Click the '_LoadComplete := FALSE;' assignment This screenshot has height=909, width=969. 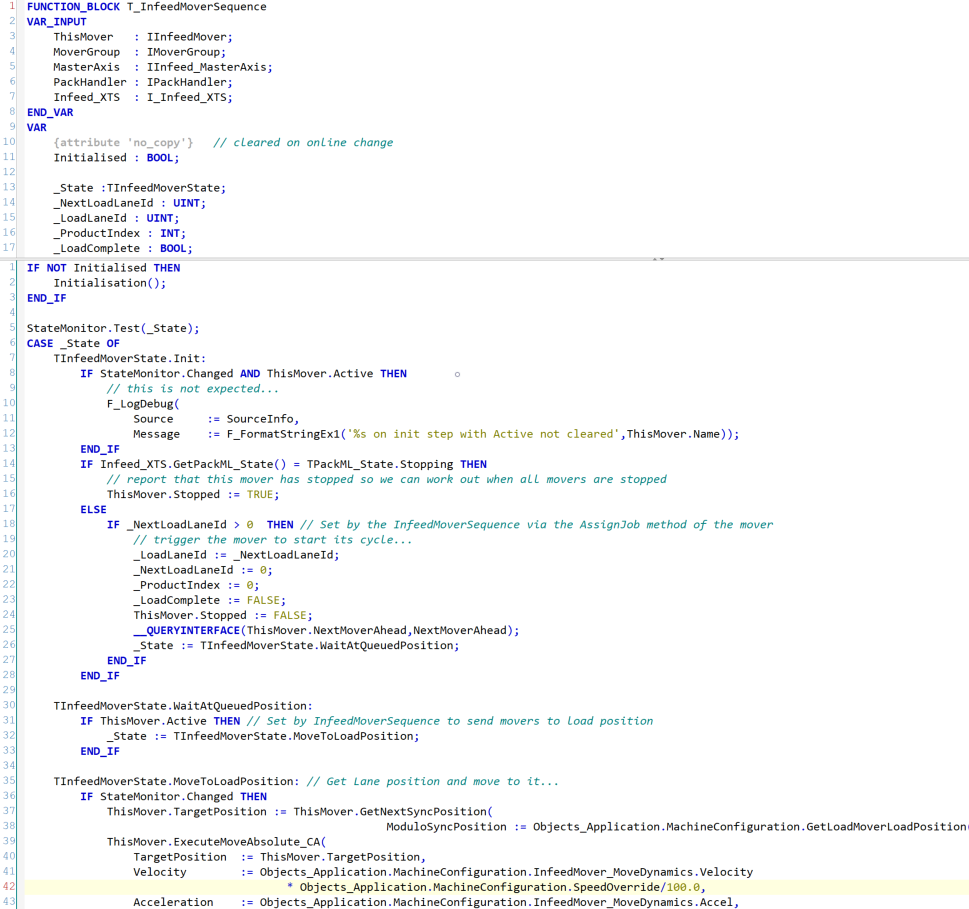tap(209, 601)
